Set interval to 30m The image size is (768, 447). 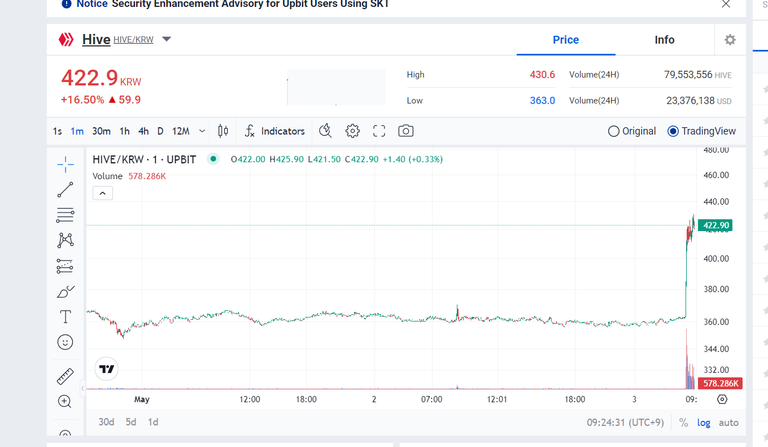coord(101,131)
